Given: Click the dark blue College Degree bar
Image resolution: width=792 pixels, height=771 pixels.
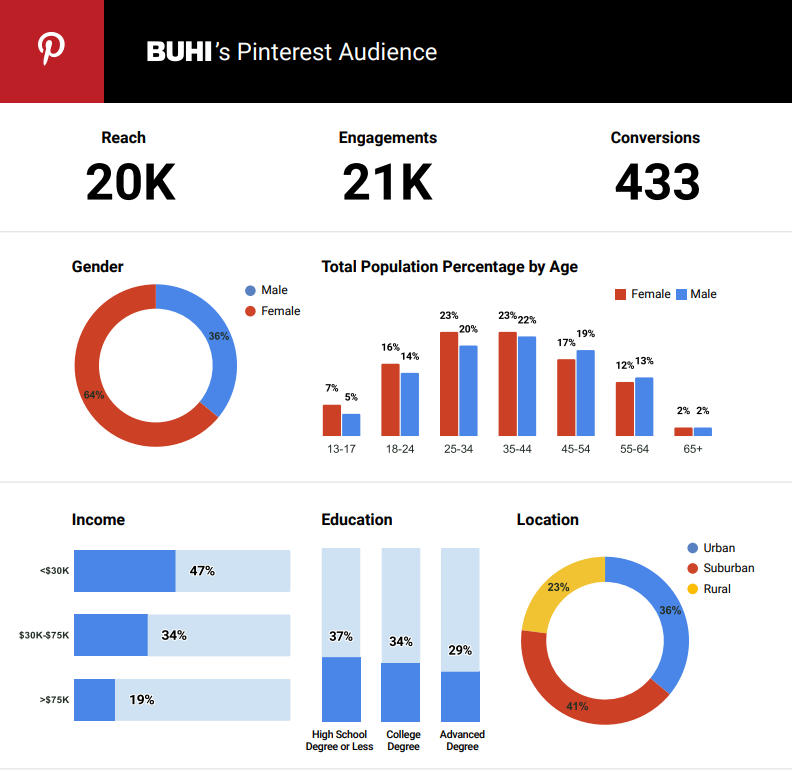Looking at the screenshot, I should [401, 692].
